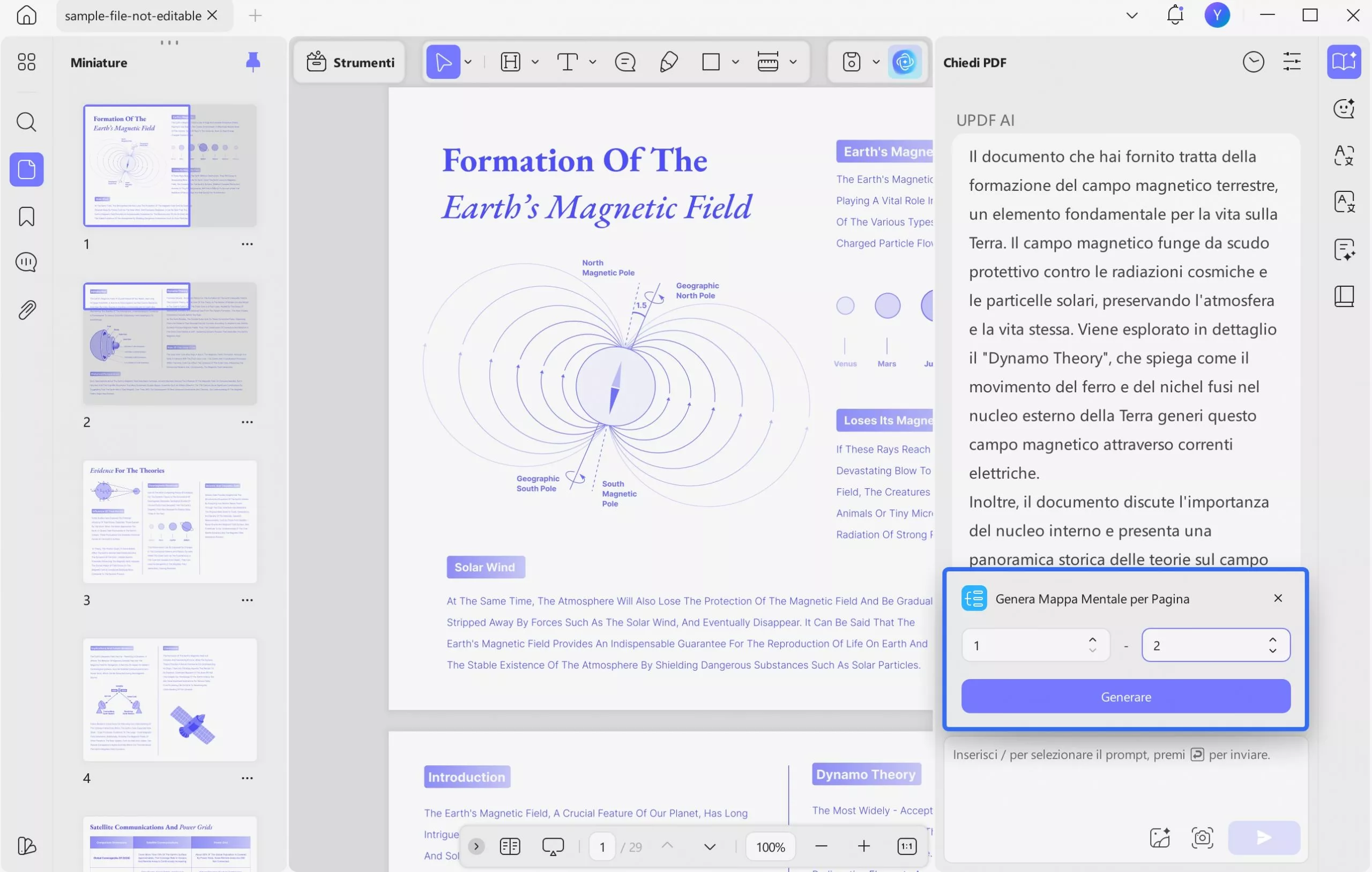Viewport: 1372px width, 872px height.
Task: Select the highlight text tool
Action: (511, 62)
